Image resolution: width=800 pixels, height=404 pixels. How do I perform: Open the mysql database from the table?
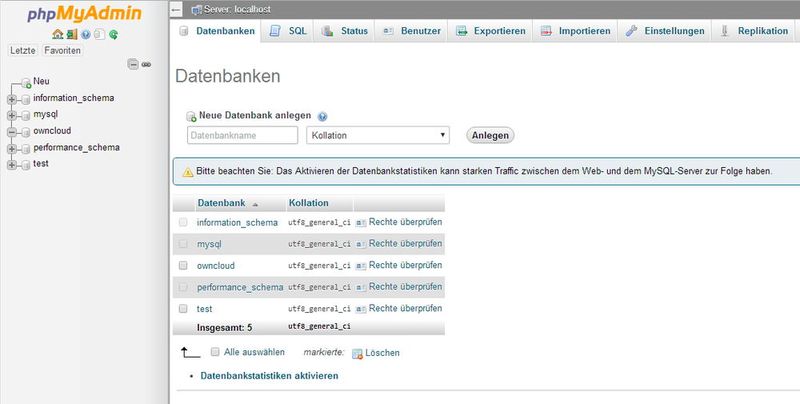point(209,244)
